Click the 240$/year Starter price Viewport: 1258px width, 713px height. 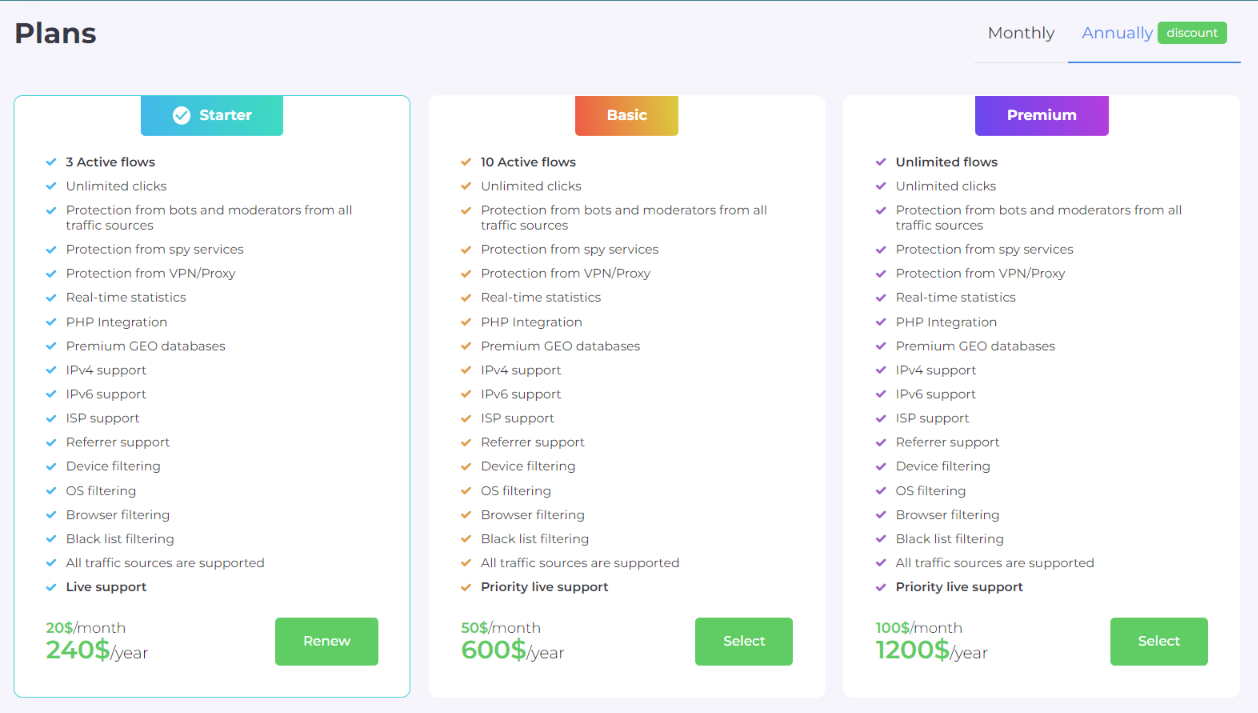click(x=97, y=651)
